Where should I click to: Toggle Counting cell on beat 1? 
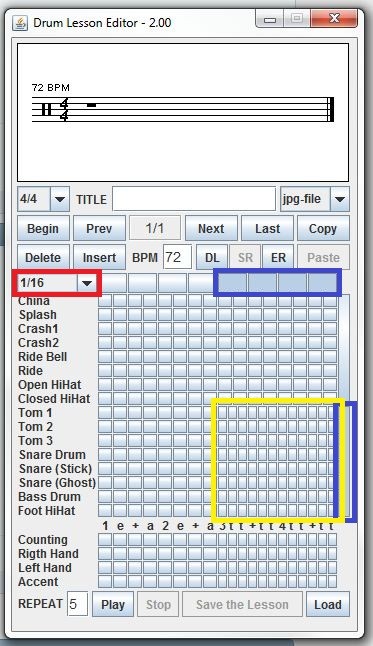[105, 540]
